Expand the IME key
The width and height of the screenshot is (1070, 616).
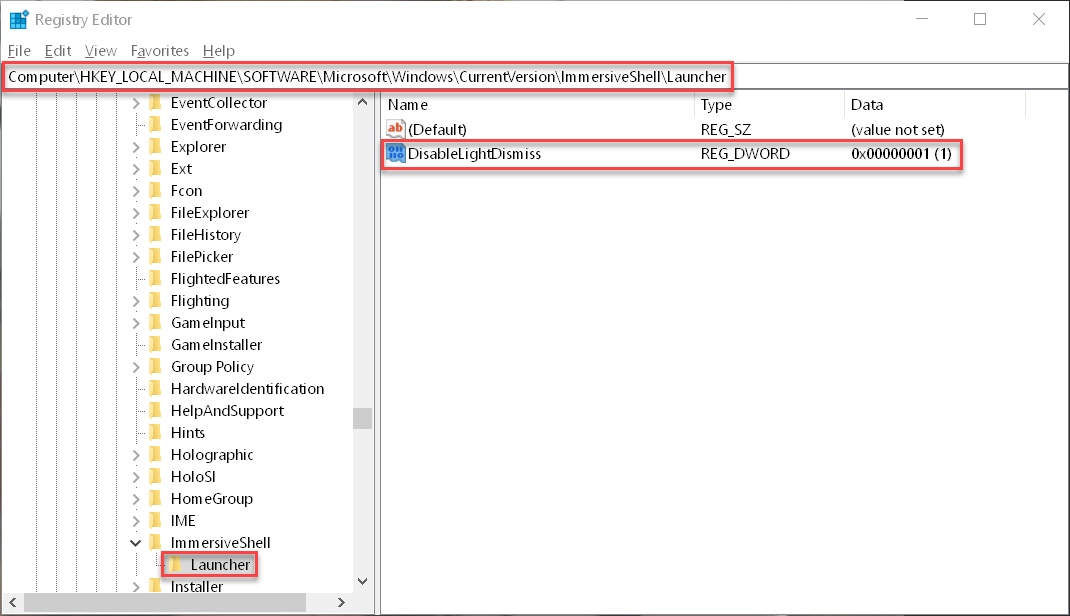(x=136, y=521)
